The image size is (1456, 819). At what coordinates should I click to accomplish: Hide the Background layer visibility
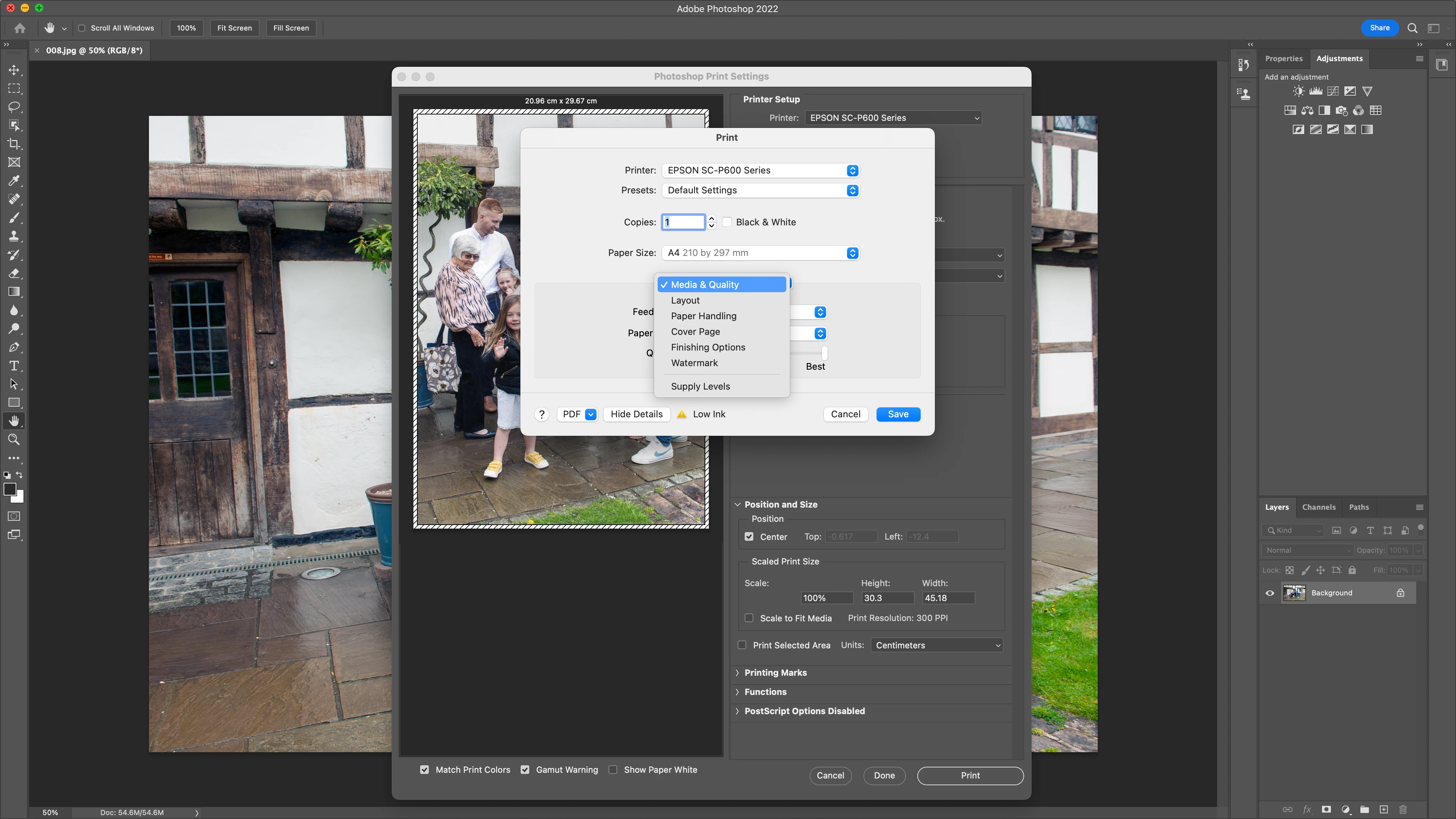(x=1269, y=593)
